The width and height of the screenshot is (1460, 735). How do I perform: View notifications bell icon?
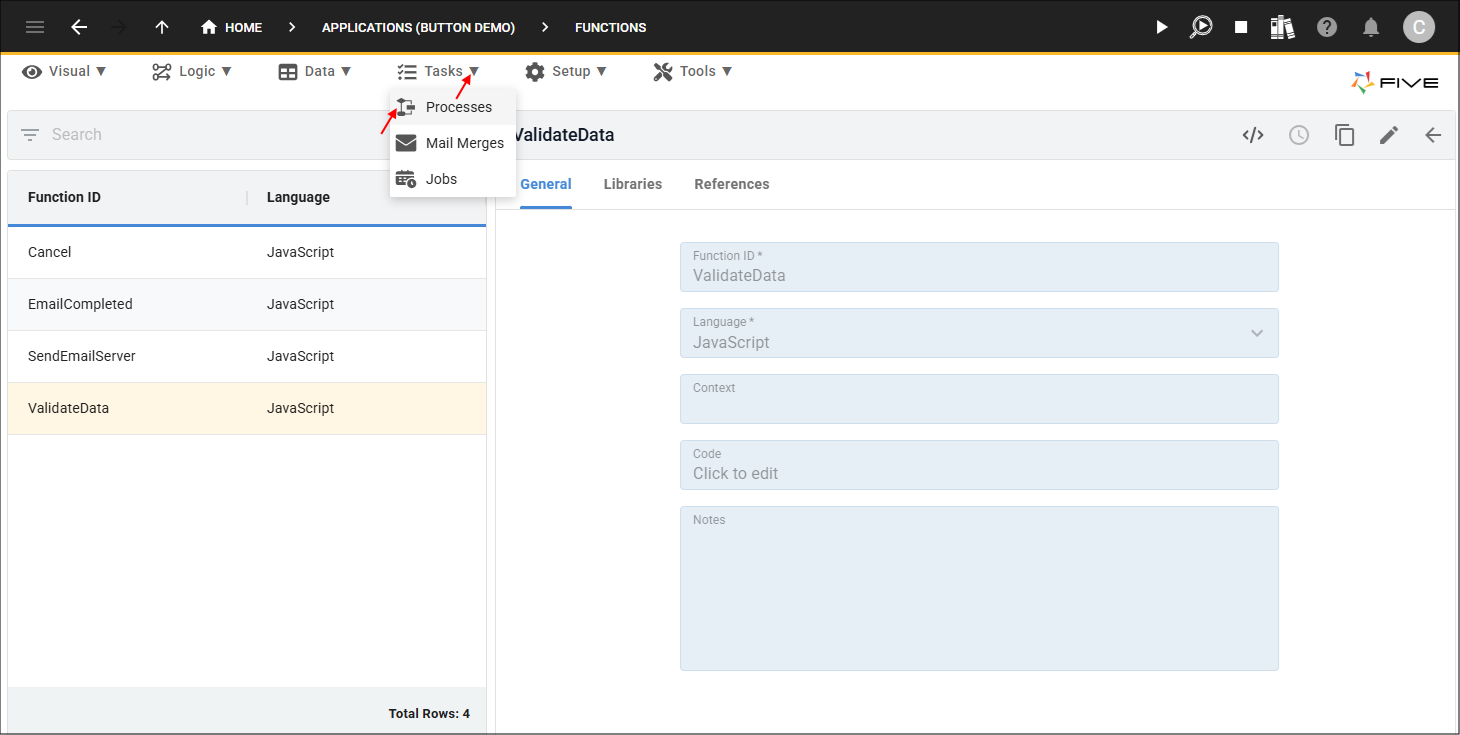[1372, 27]
